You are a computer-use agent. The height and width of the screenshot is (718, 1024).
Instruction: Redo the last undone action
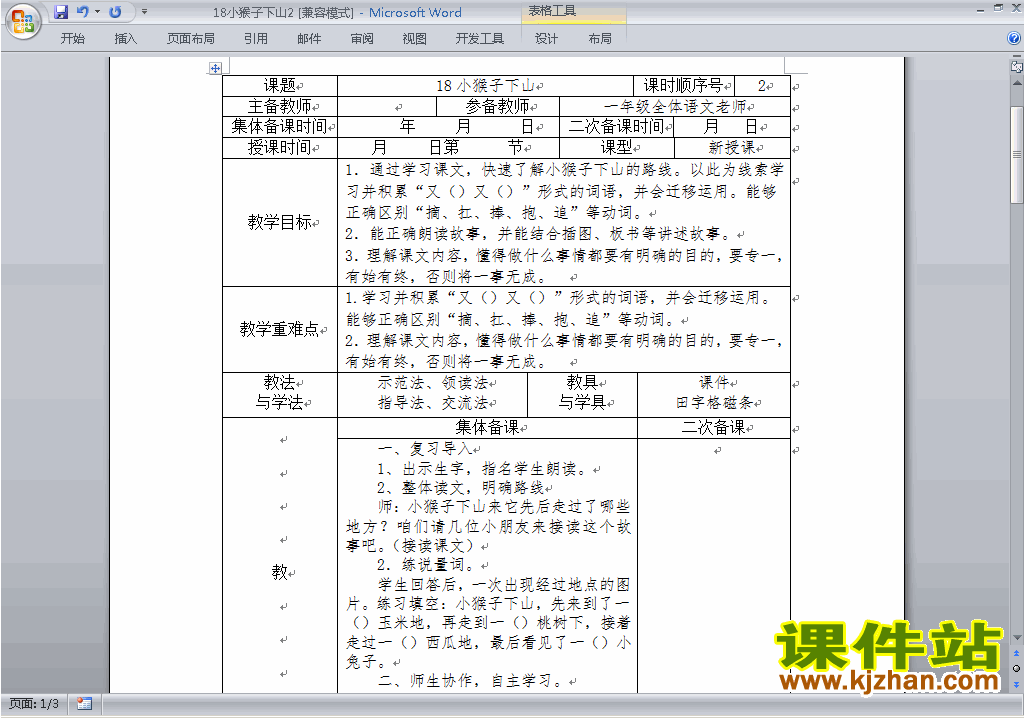116,12
